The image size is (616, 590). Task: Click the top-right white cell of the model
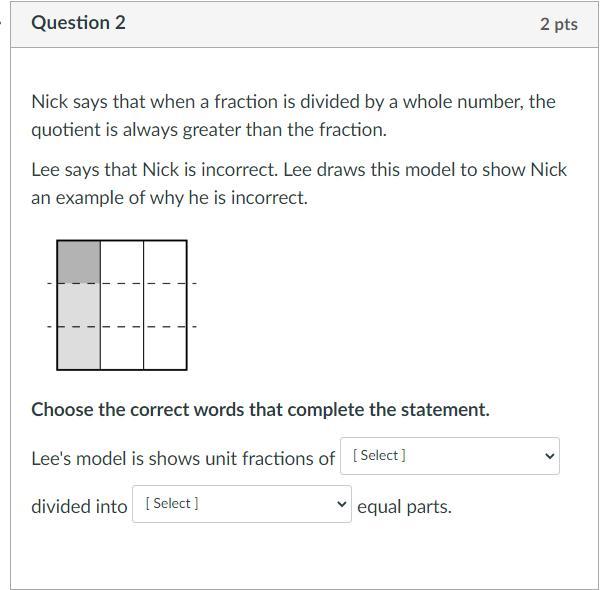(x=165, y=261)
